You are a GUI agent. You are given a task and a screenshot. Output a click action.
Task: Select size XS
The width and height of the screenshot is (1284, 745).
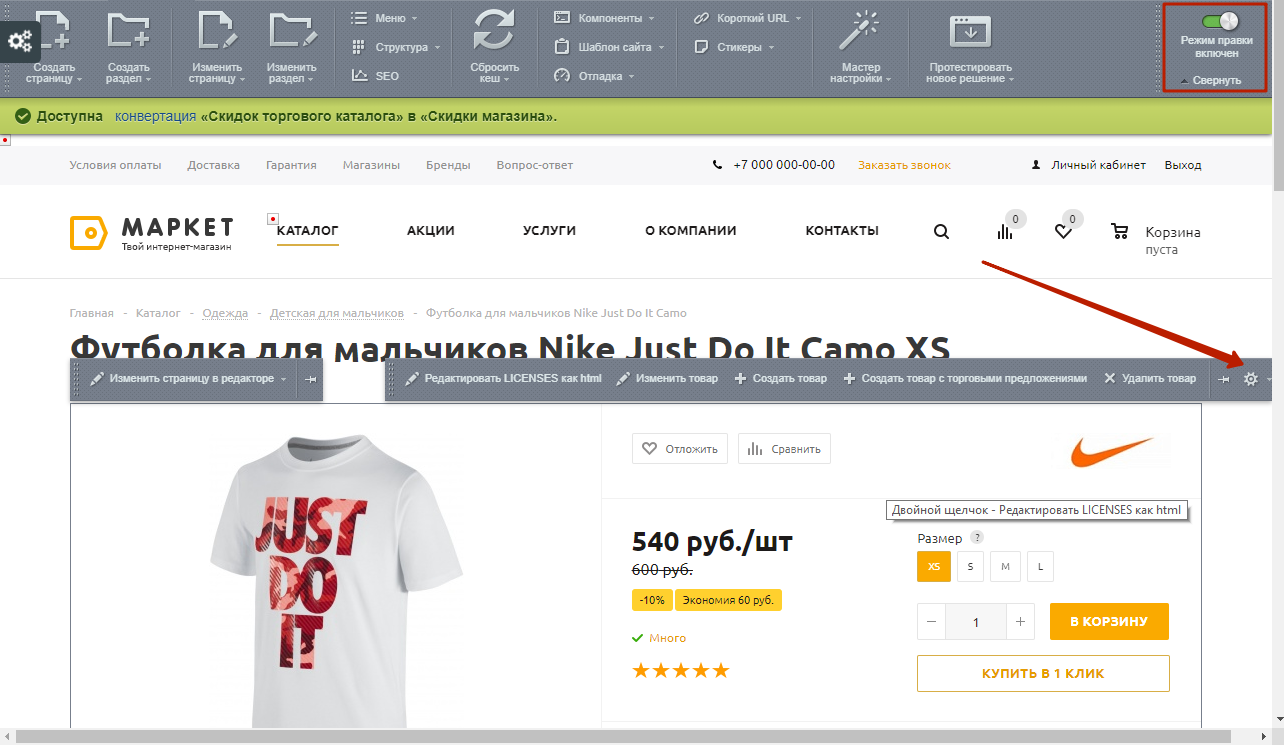click(934, 566)
